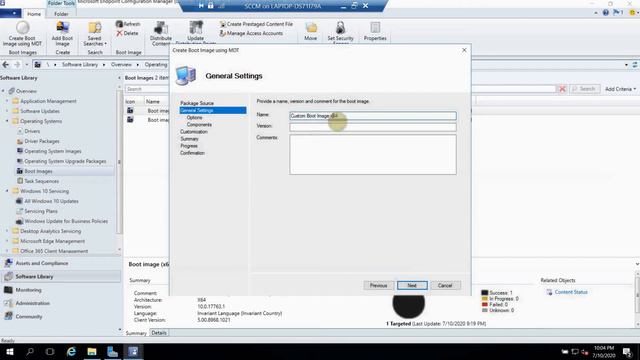Click Previous in the wizard
Screen dimensions: 640x360
click(x=378, y=285)
